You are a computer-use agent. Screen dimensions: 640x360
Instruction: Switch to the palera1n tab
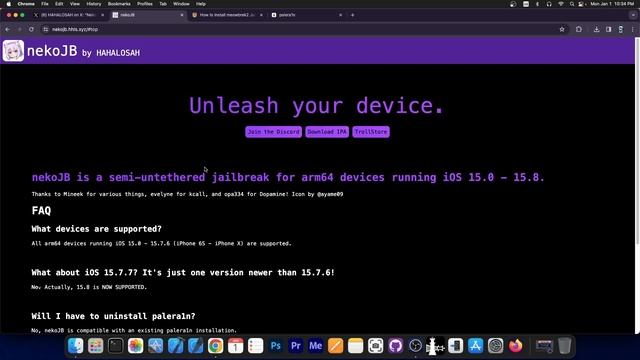point(306,15)
